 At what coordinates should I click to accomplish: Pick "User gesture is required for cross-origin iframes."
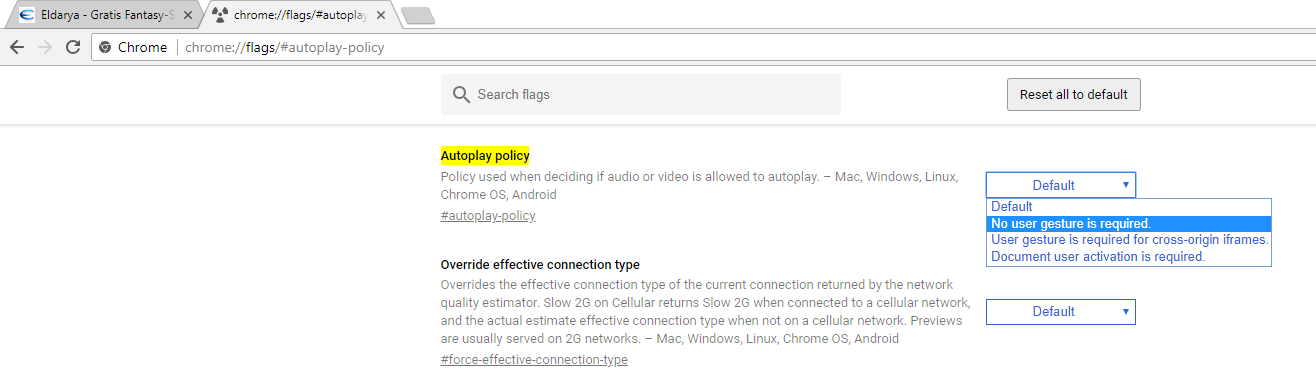tap(1129, 240)
